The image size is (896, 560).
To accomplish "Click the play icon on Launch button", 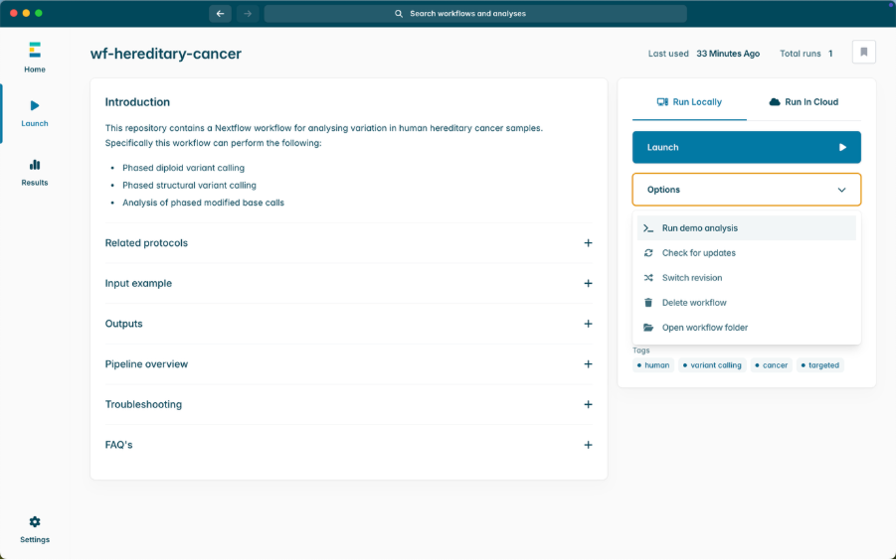I will click(x=842, y=147).
